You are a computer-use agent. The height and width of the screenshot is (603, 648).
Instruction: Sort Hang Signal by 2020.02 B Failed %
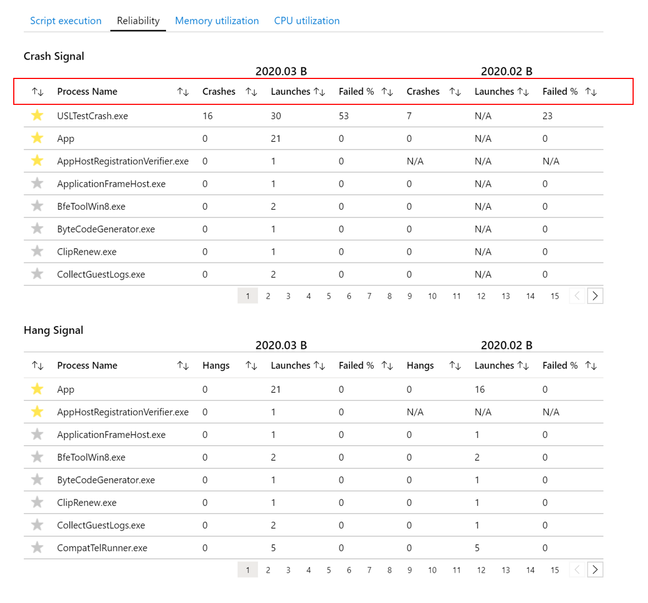click(x=591, y=366)
